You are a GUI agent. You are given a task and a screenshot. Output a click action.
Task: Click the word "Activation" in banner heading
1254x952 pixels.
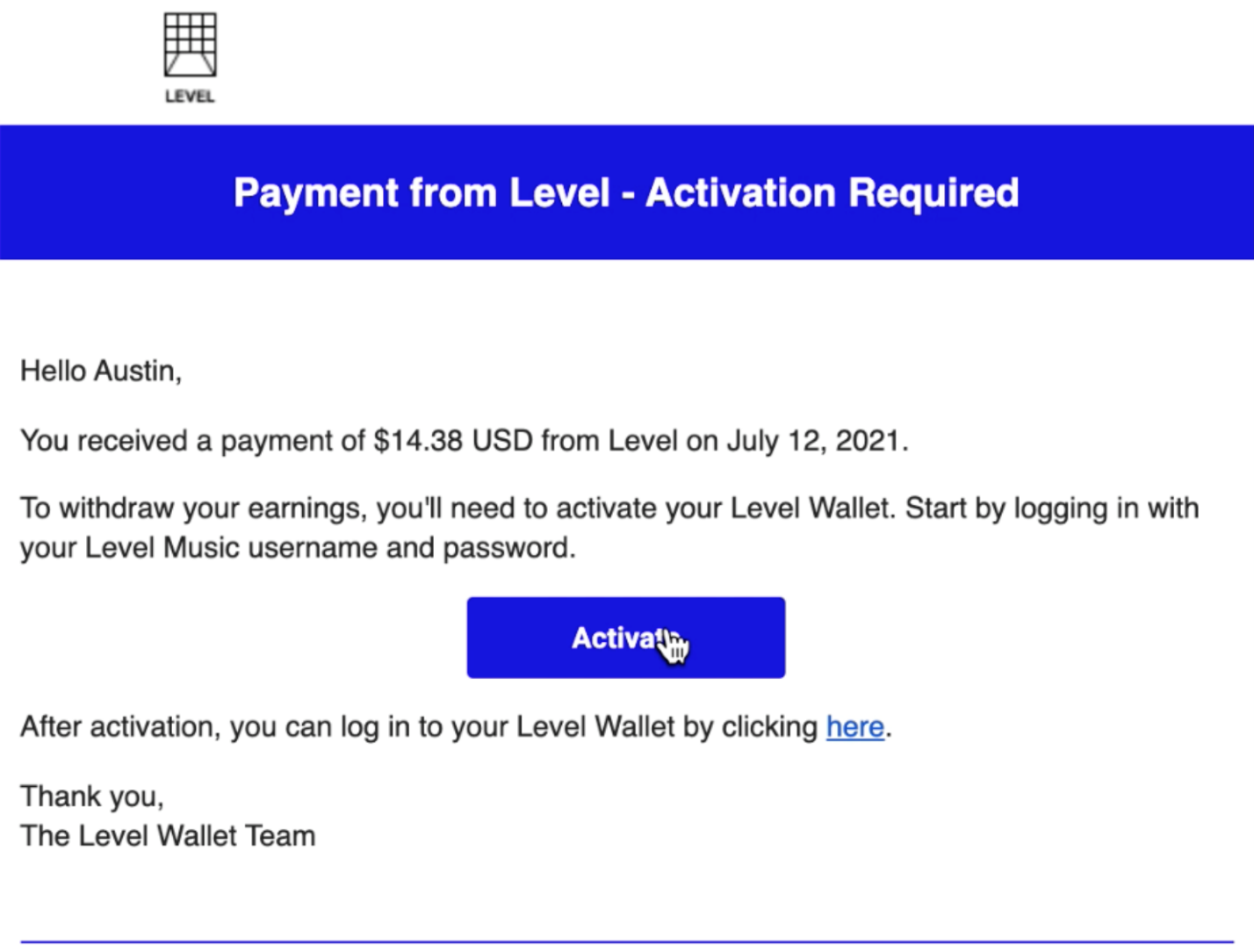(740, 192)
